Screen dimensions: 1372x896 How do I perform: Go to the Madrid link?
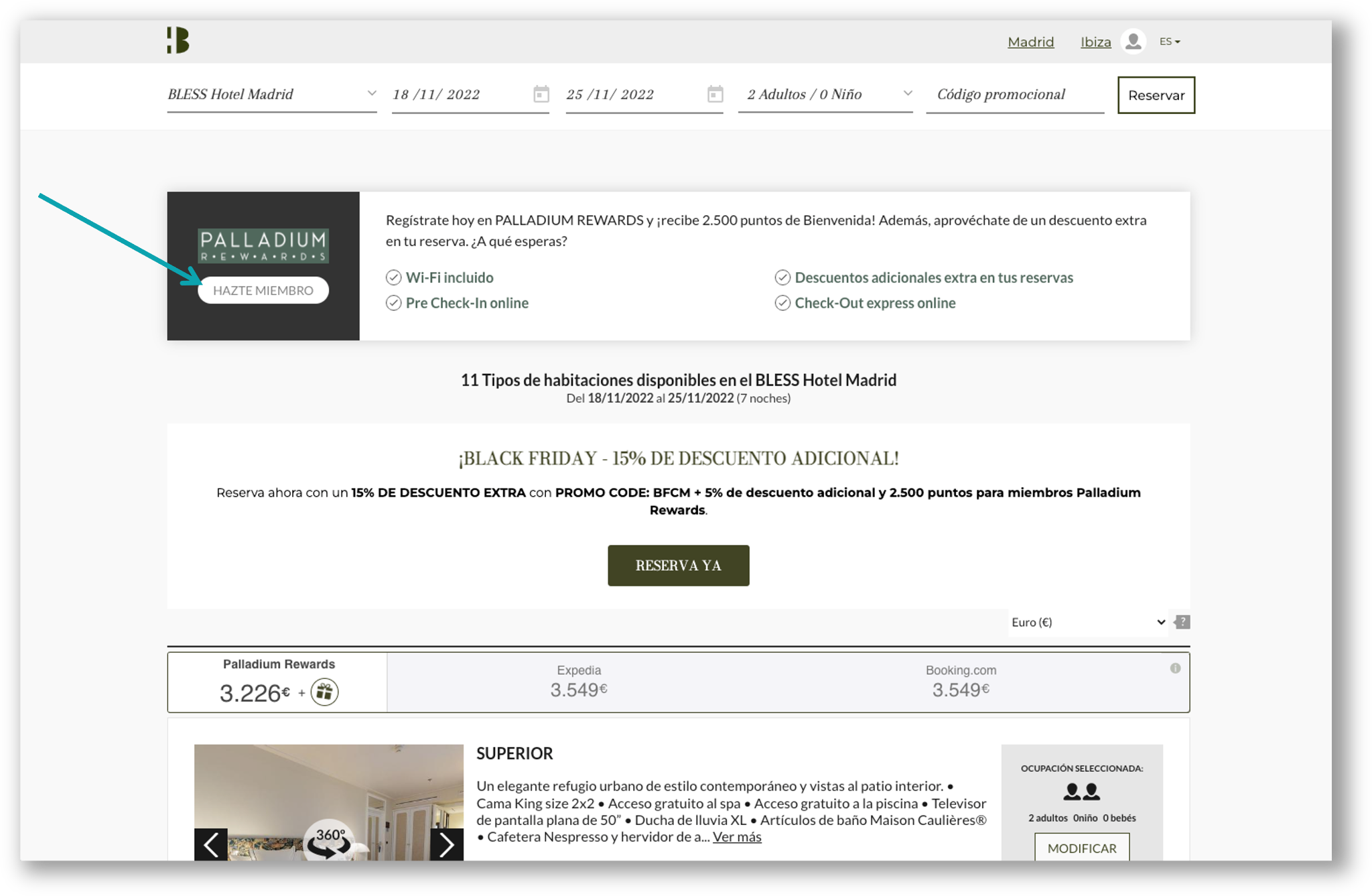1030,42
